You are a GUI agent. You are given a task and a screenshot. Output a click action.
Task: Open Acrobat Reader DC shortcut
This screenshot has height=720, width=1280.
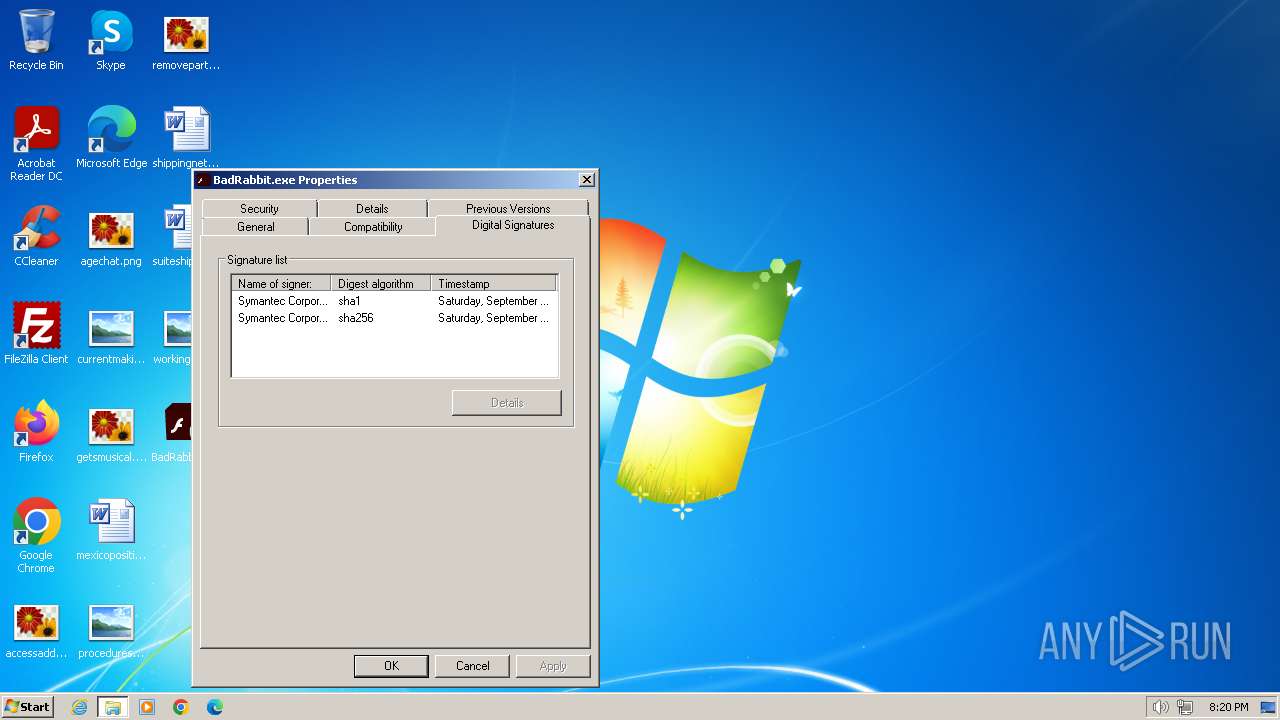[x=36, y=144]
